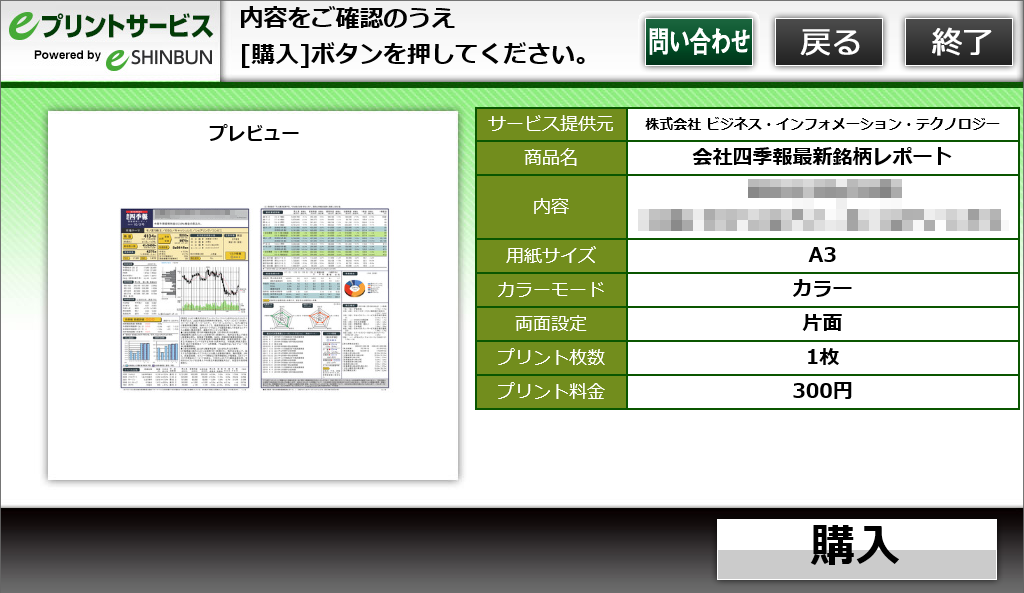Select the 300円 print fee value

click(822, 391)
